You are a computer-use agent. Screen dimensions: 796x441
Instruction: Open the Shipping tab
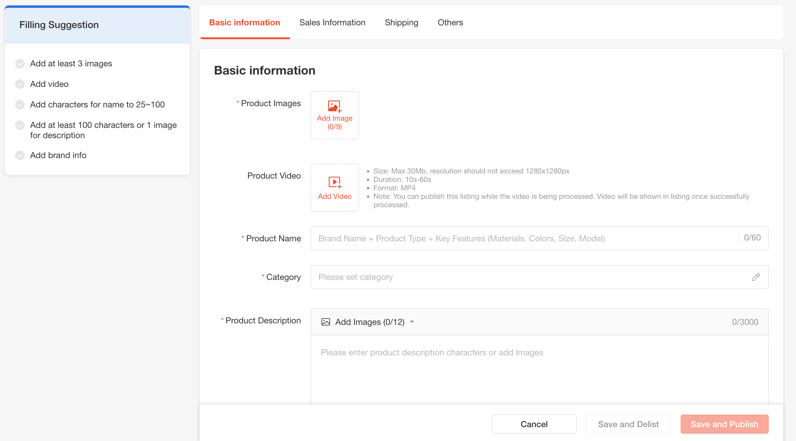point(401,22)
